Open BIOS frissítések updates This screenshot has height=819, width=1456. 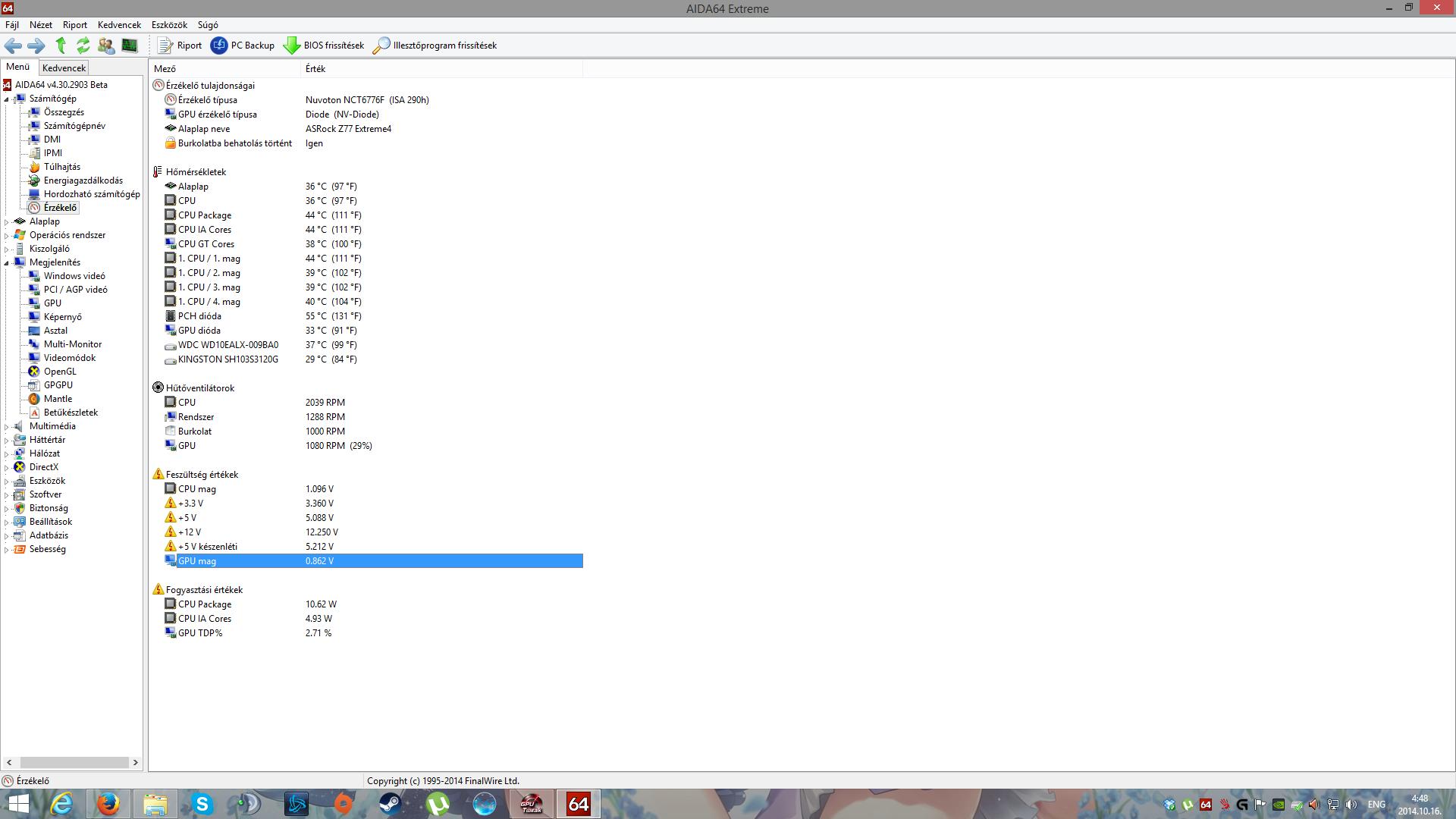[324, 45]
